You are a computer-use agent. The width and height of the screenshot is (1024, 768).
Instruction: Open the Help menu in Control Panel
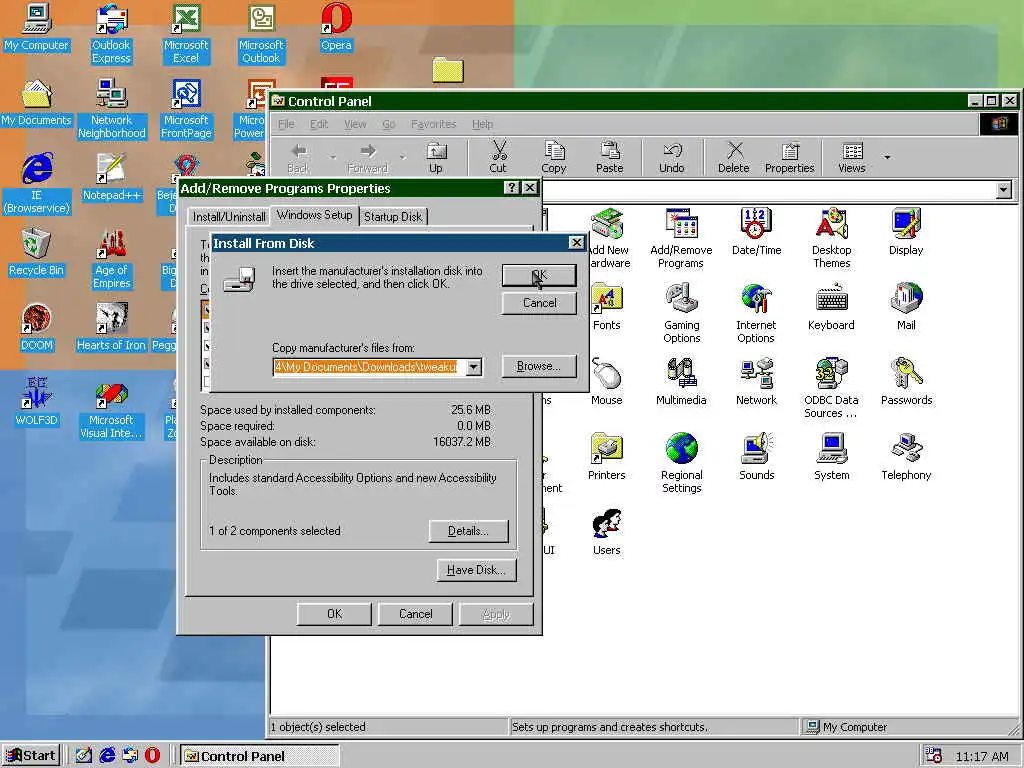(483, 124)
